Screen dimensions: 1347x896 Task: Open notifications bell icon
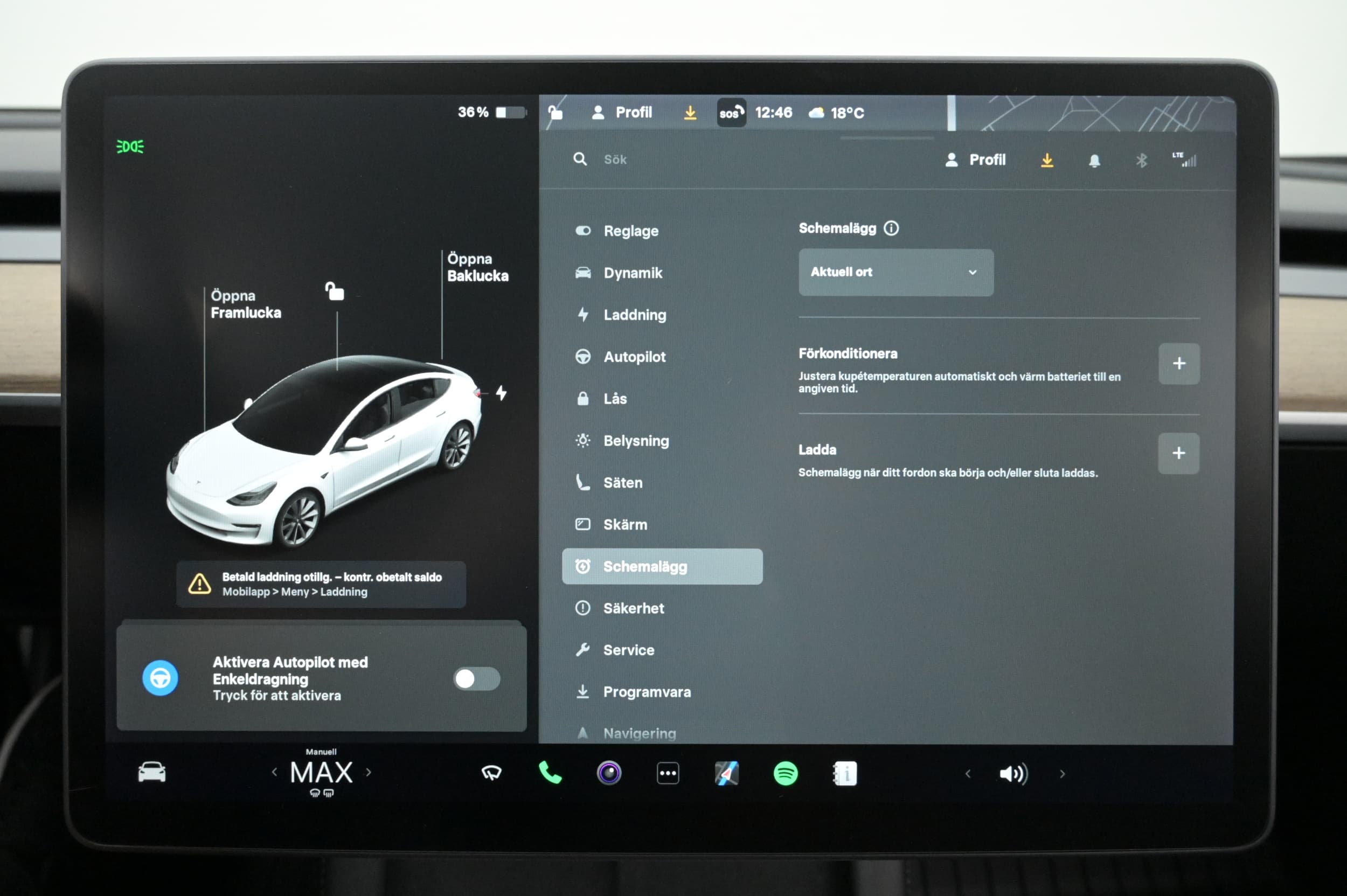[x=1094, y=161]
